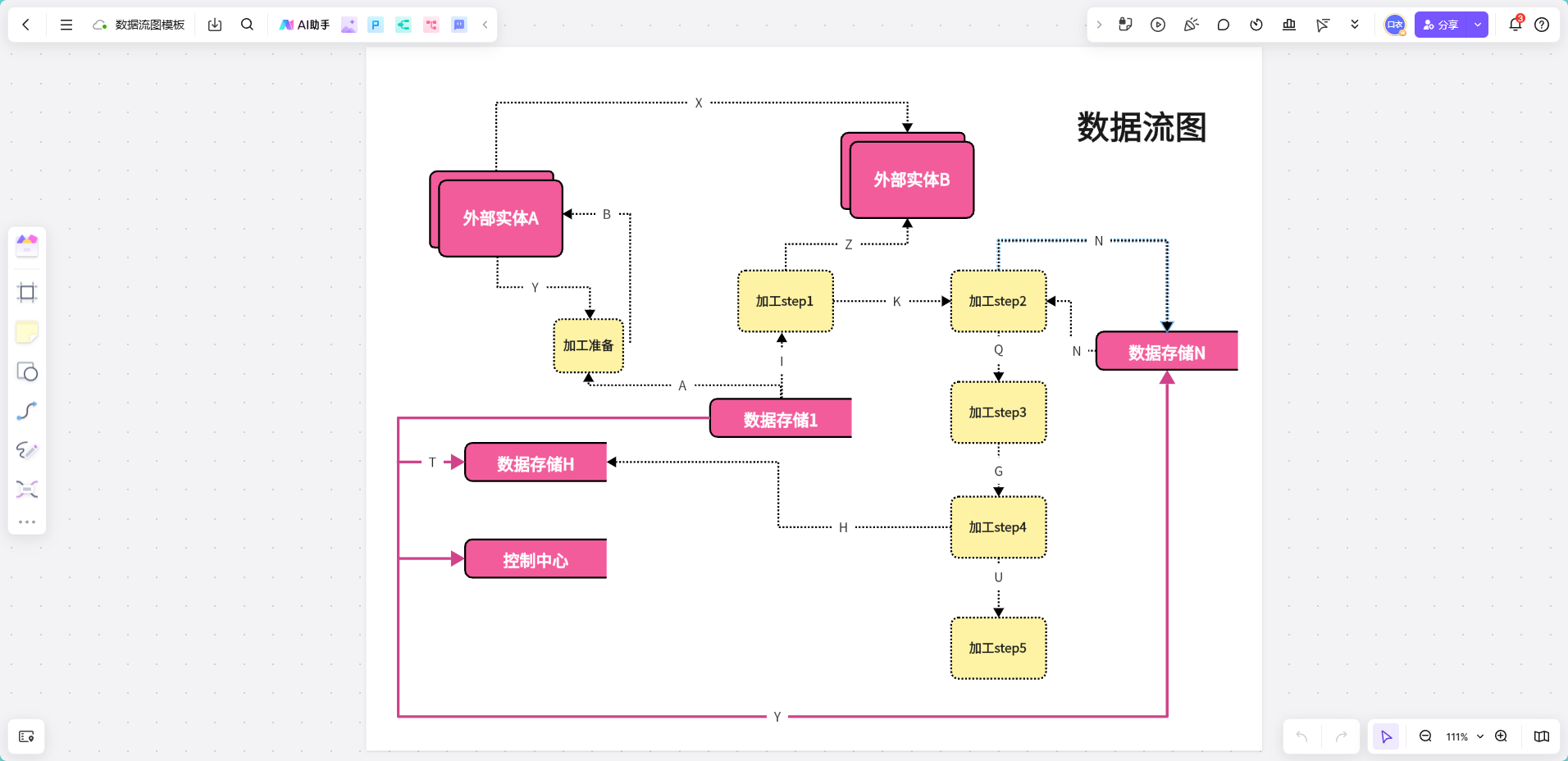Screen dimensions: 1568x761
Task: Open the AI助手 assistant
Action: pos(304,25)
